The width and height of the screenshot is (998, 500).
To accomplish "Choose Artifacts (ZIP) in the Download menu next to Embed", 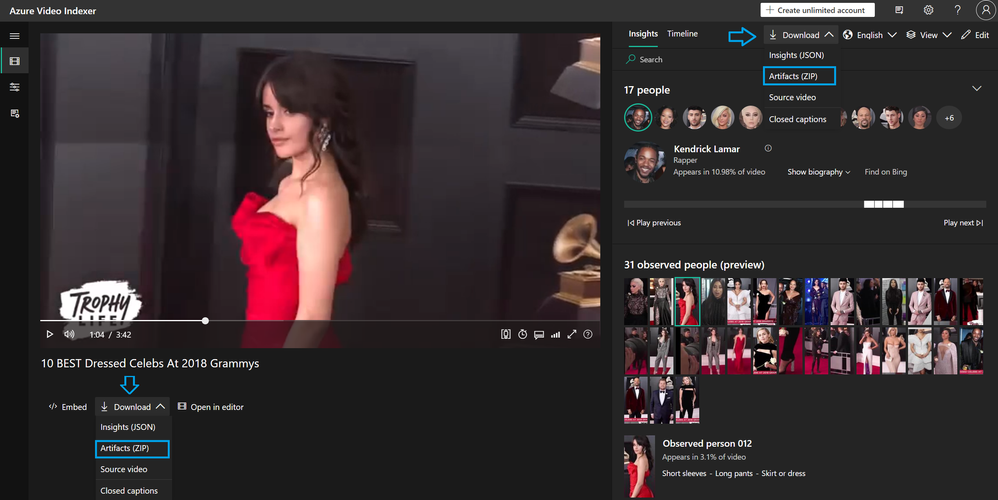I will (132, 448).
